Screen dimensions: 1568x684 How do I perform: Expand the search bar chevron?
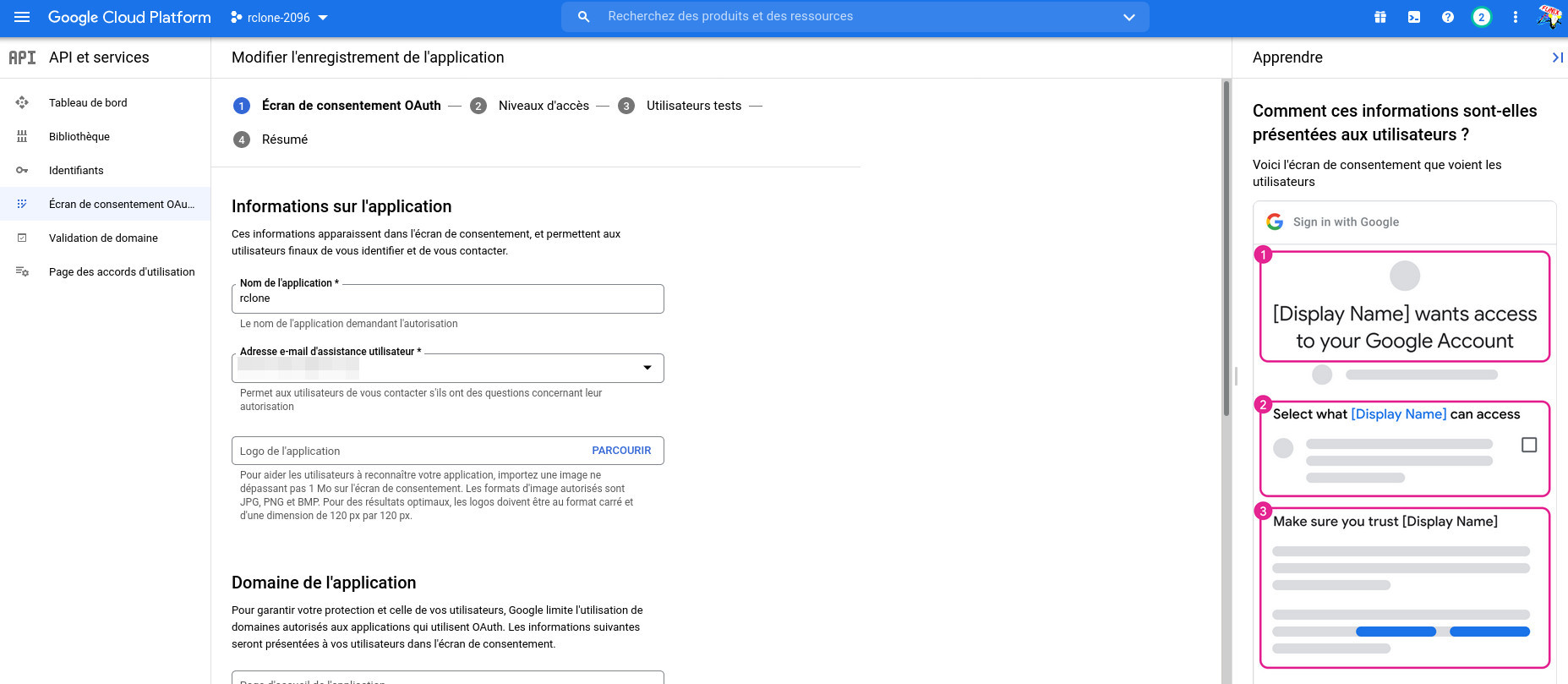(x=1129, y=17)
